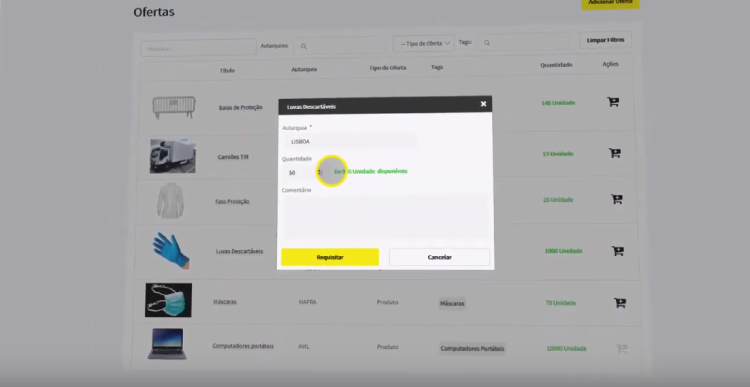Close the Luvas Descartáveis dialog
This screenshot has height=387, width=750.
pyautogui.click(x=483, y=104)
